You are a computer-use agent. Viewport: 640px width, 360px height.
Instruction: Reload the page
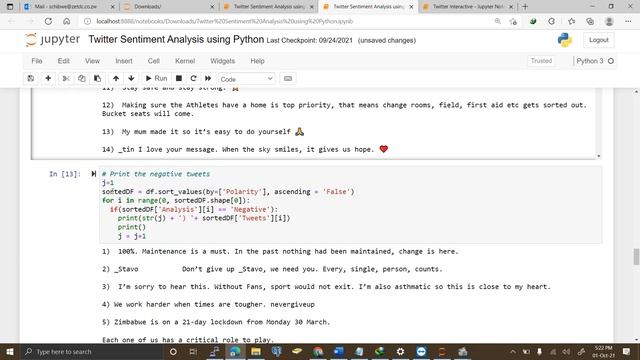click(48, 21)
